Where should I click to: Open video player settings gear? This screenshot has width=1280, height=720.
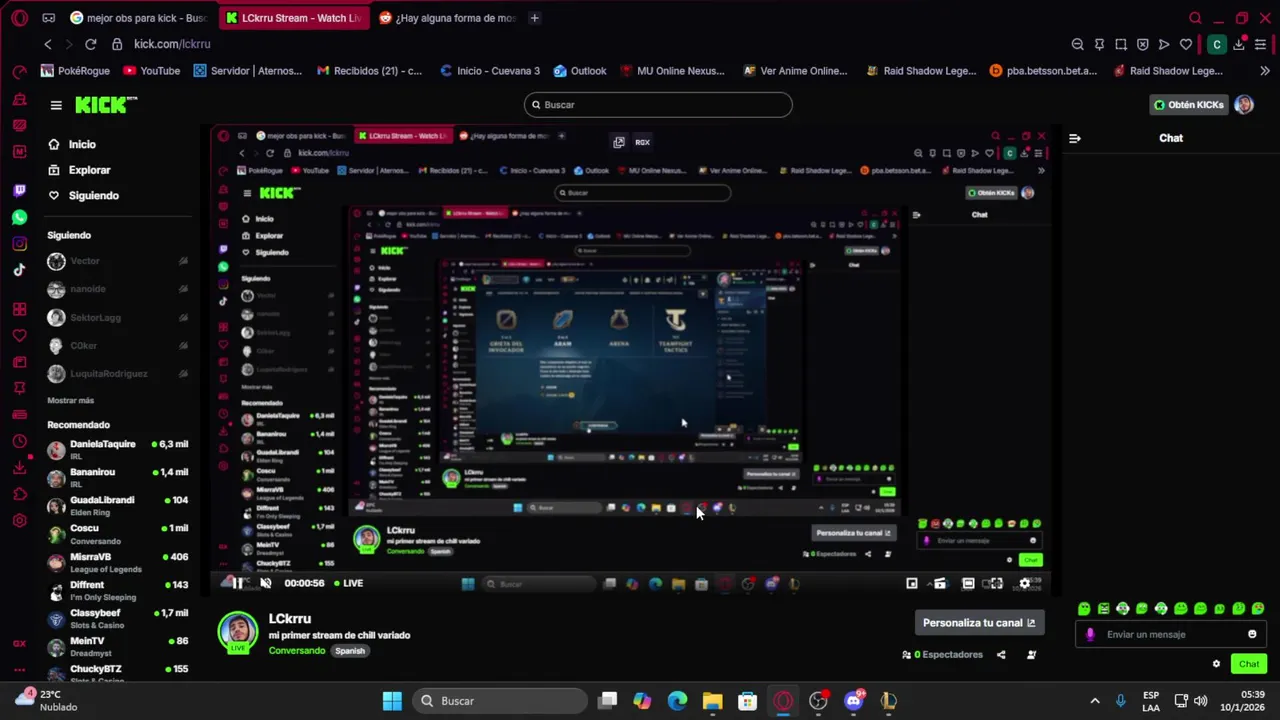[x=1024, y=583]
